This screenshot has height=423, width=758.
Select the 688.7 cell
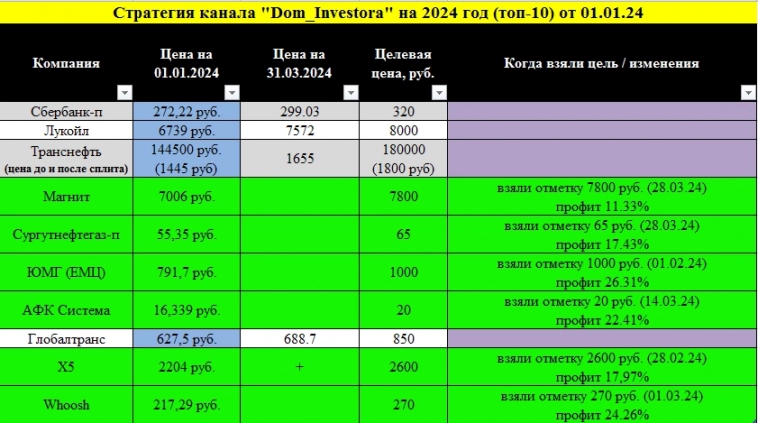[300, 338]
